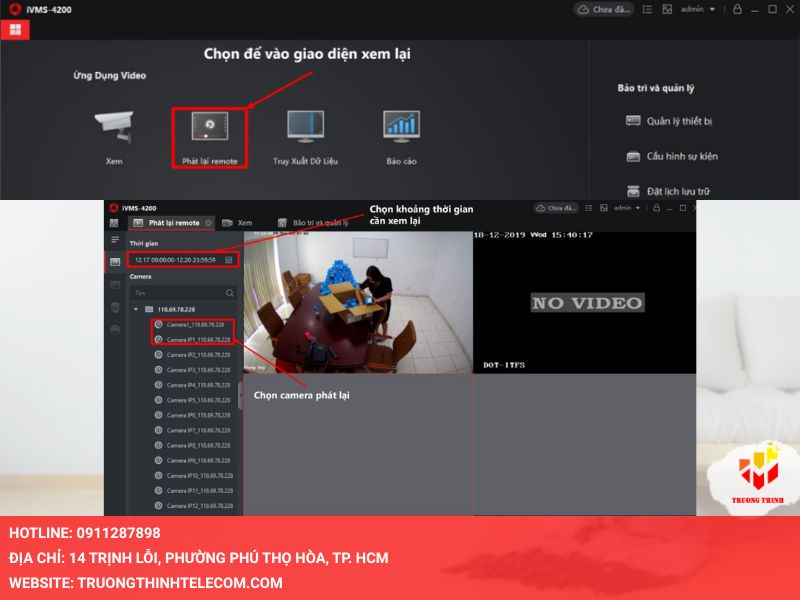Open the calendar icon in Thời gian field

coord(229,260)
